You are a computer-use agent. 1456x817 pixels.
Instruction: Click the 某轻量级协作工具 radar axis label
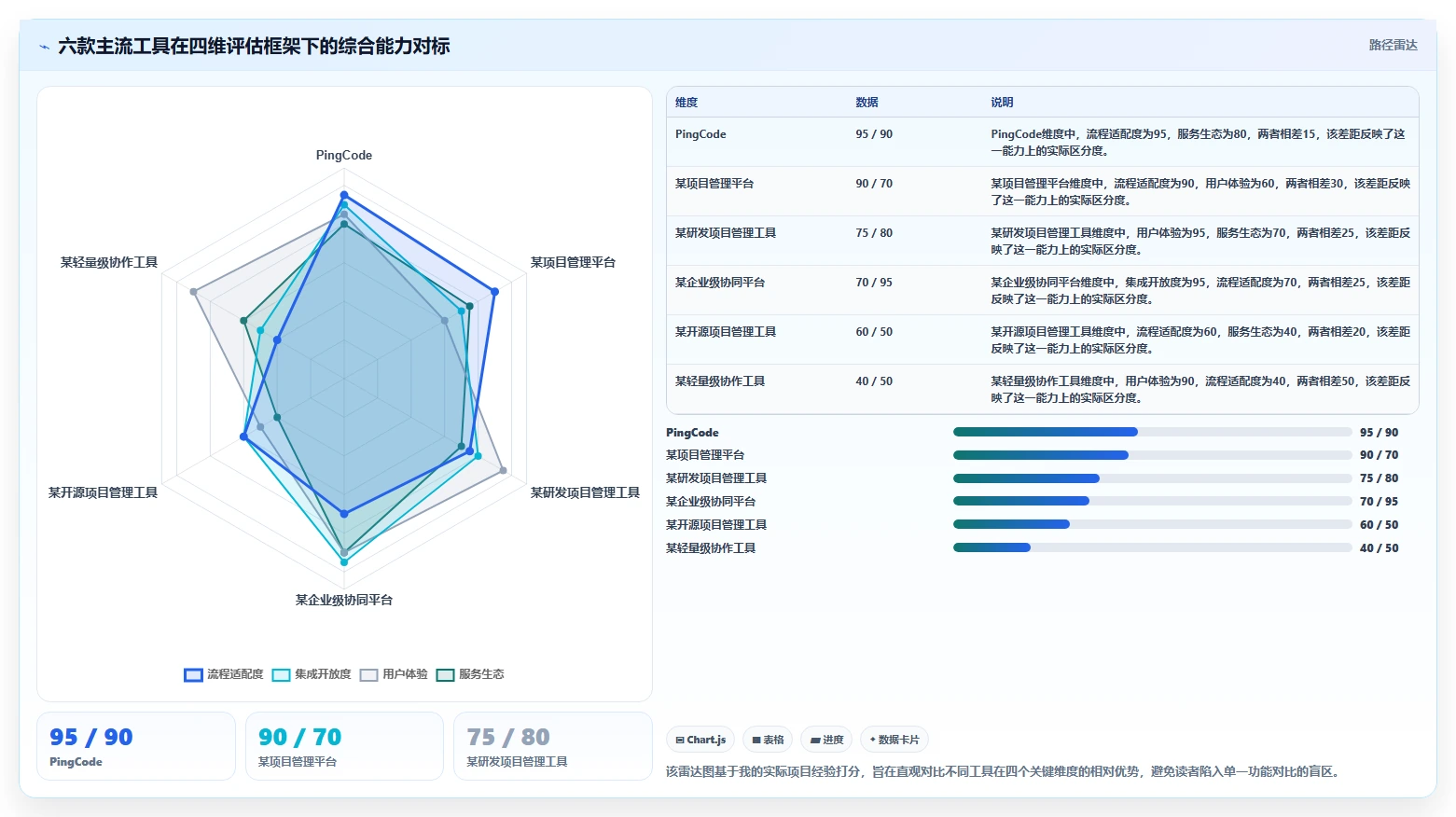click(109, 263)
